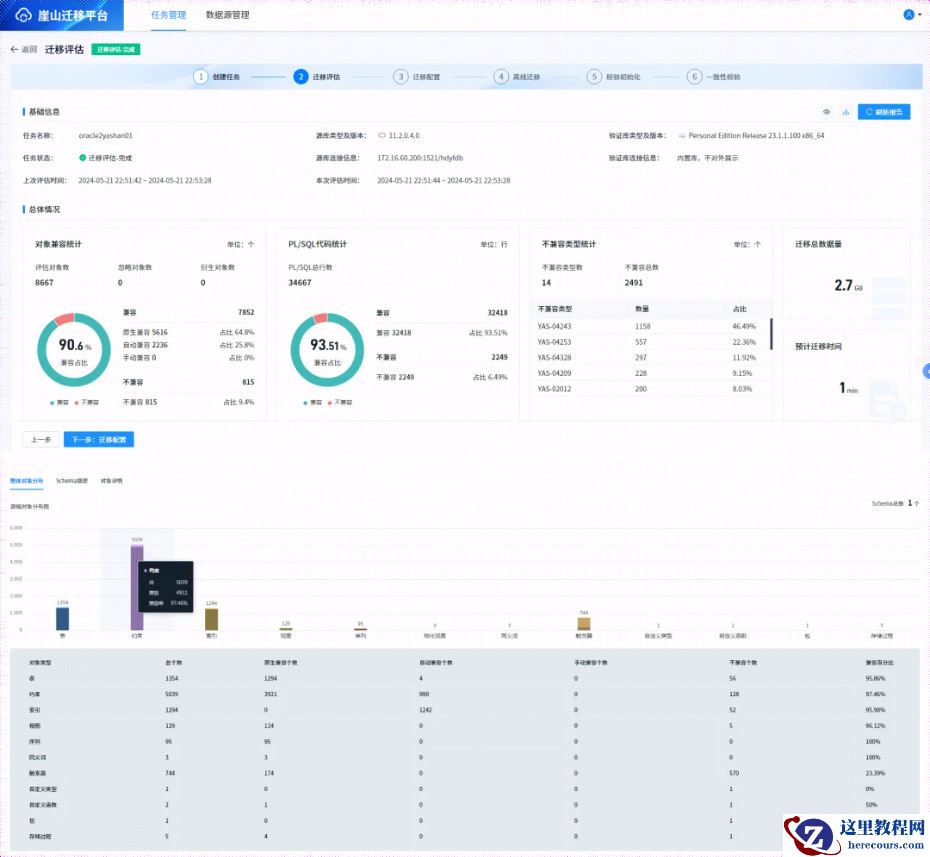Screen dimensions: 930x857
Task: Open the 对象详情 tab
Action: 111,481
